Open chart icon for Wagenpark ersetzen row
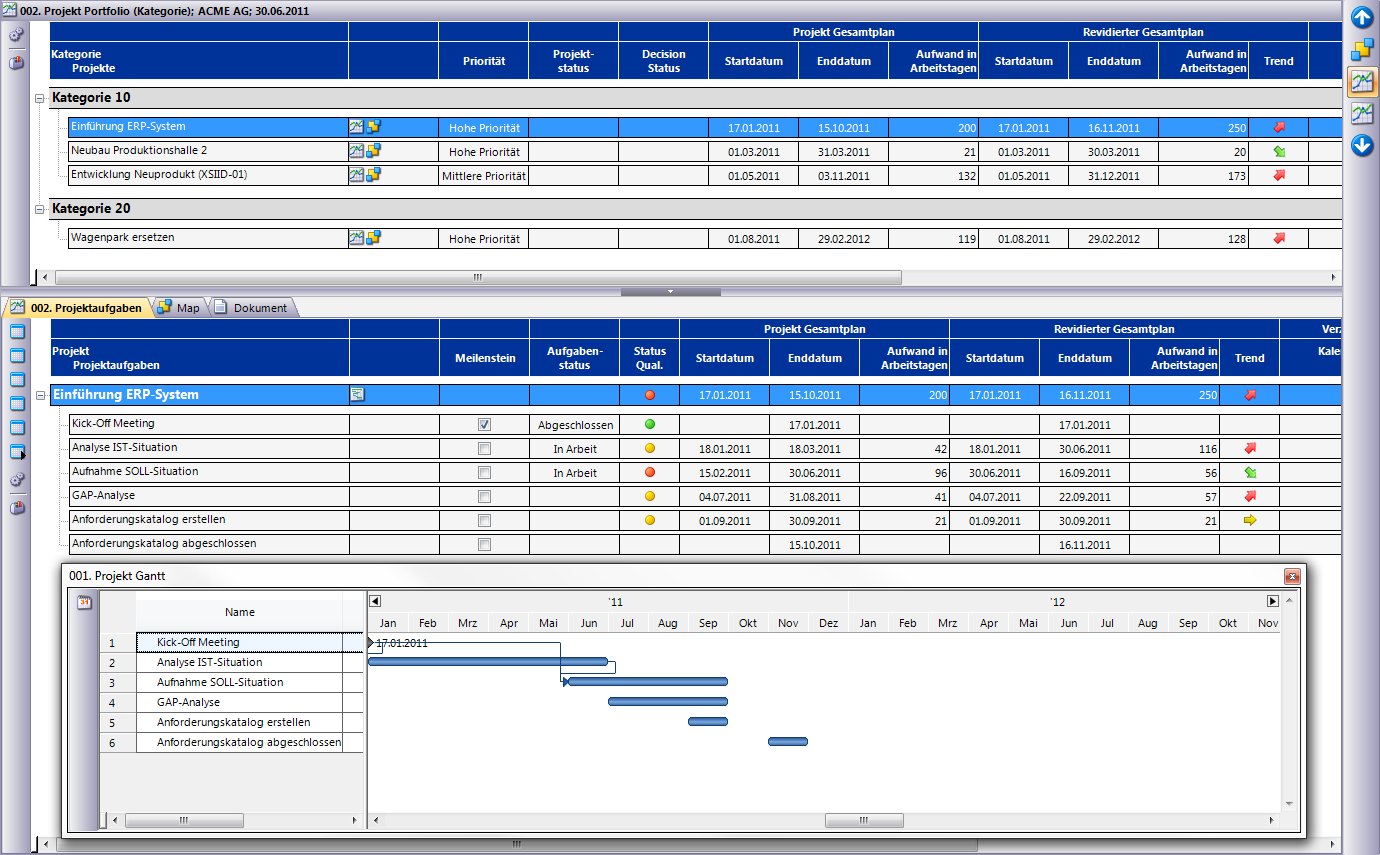1380x855 pixels. coord(356,238)
